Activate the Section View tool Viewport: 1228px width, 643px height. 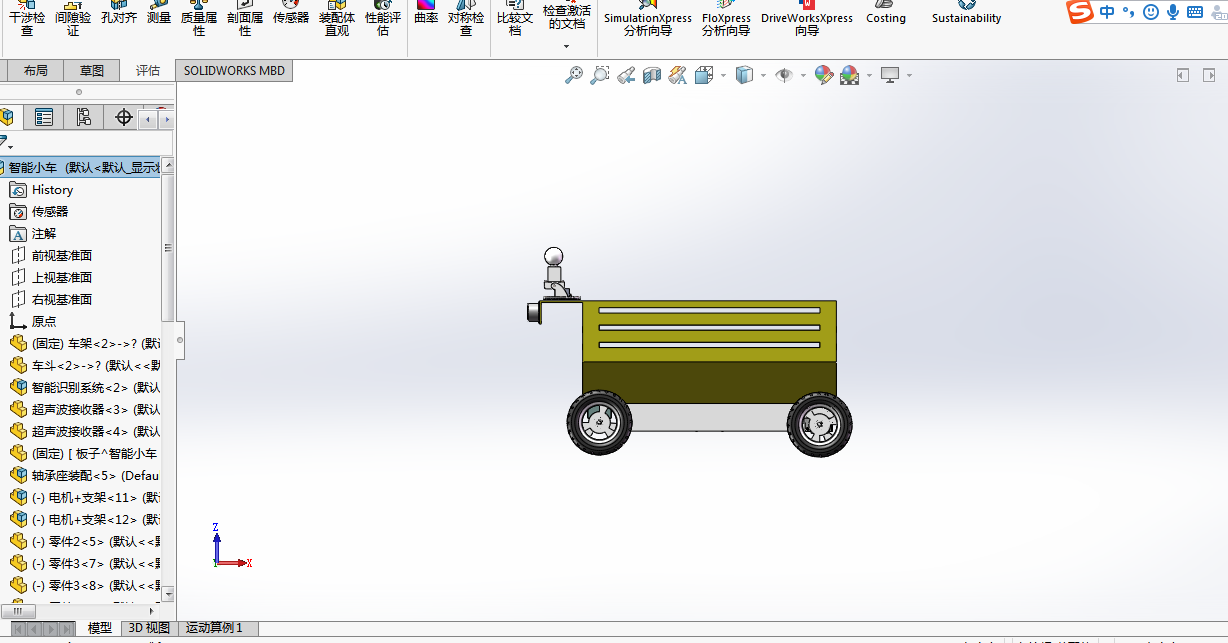coord(652,75)
